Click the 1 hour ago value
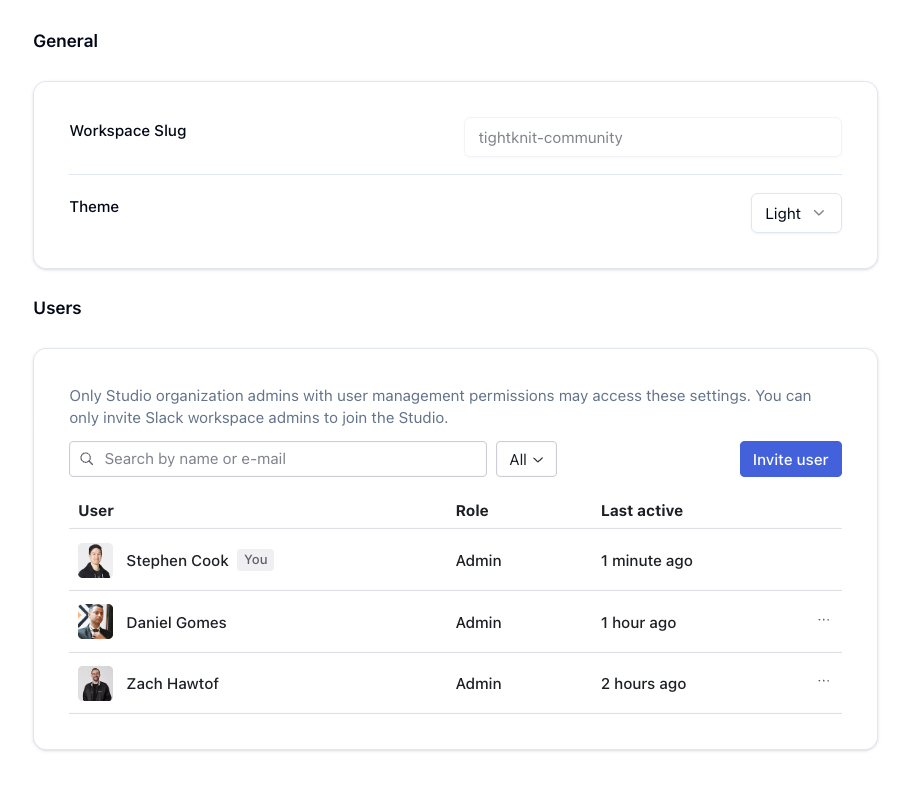The height and width of the screenshot is (785, 906). pyautogui.click(x=638, y=623)
